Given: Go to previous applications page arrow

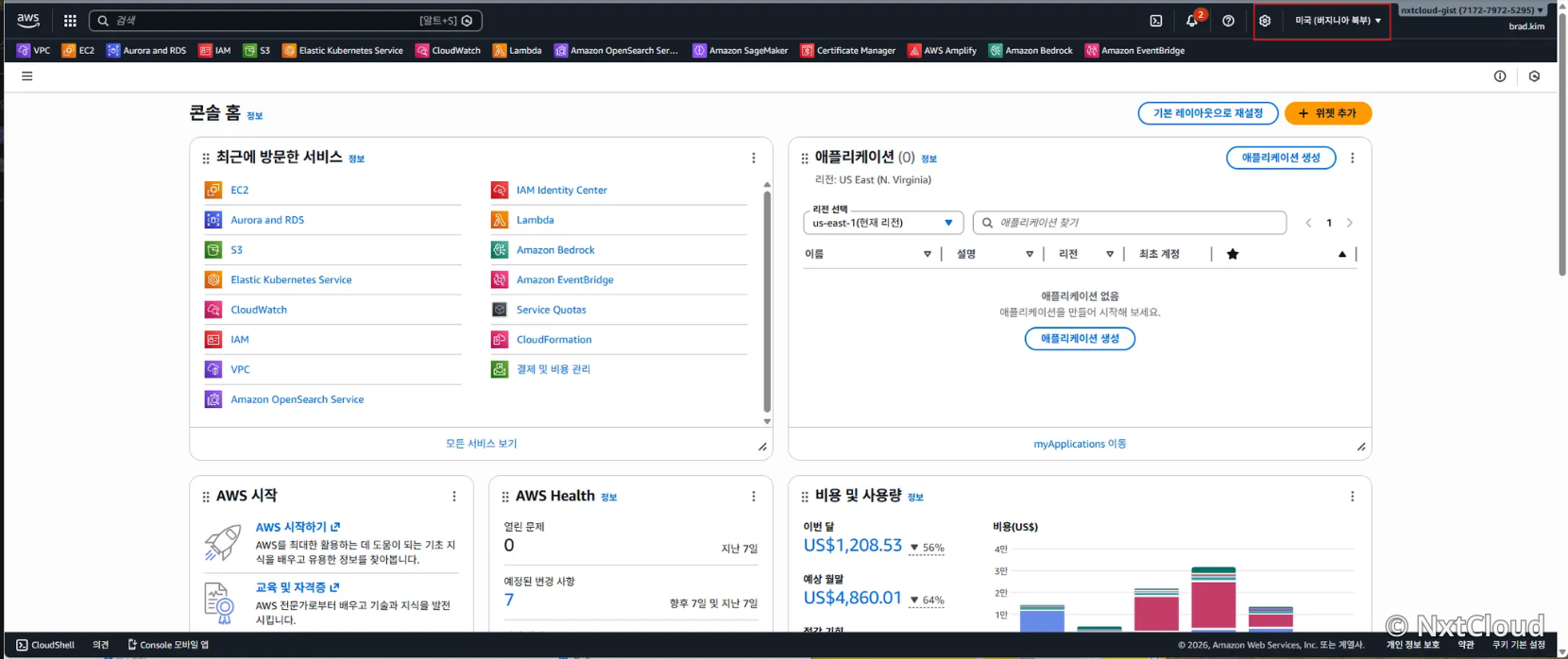Looking at the screenshot, I should coord(1308,223).
